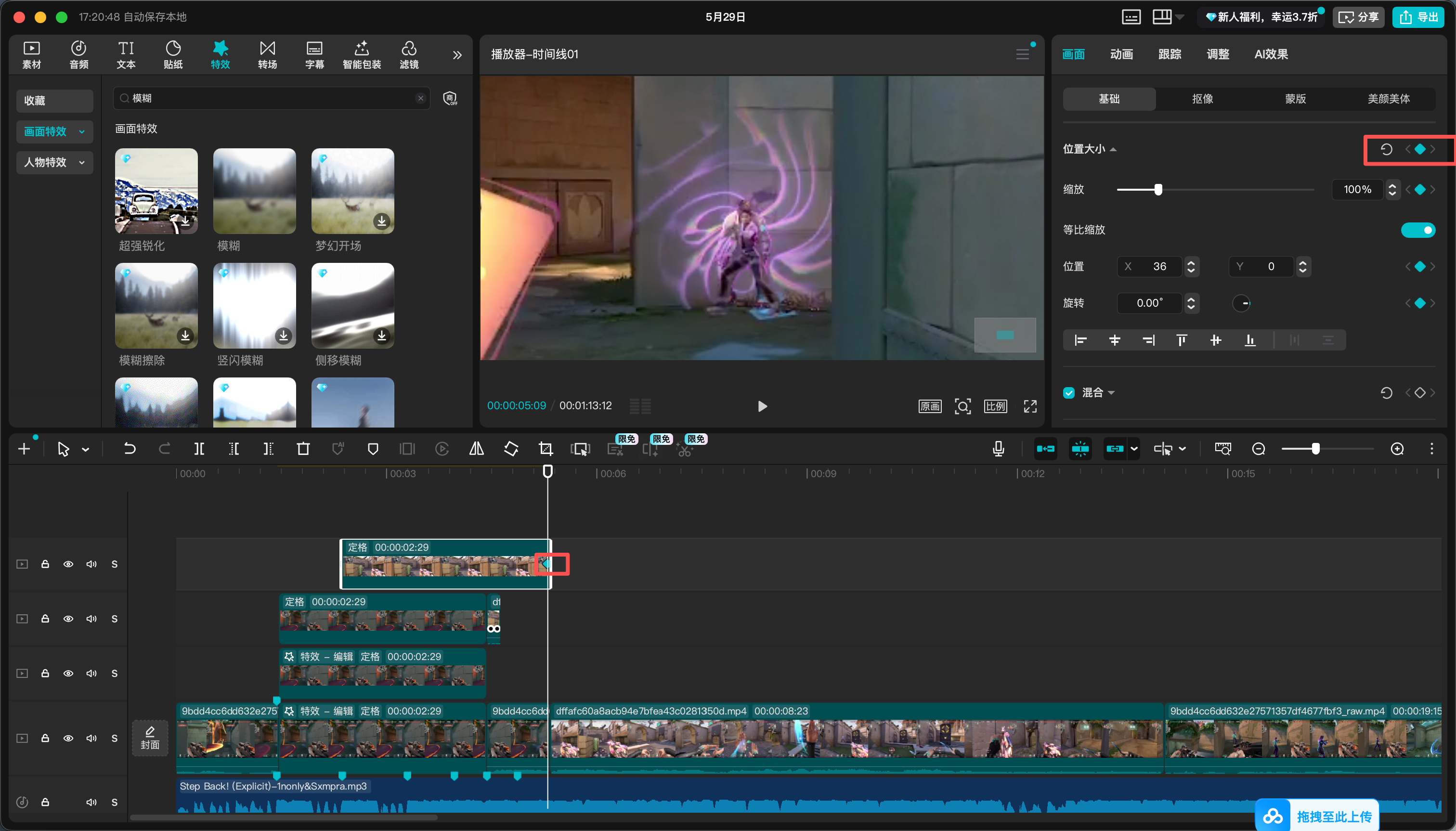Open the 蒙版 sub-tab
Image resolution: width=1456 pixels, height=831 pixels.
click(1295, 99)
